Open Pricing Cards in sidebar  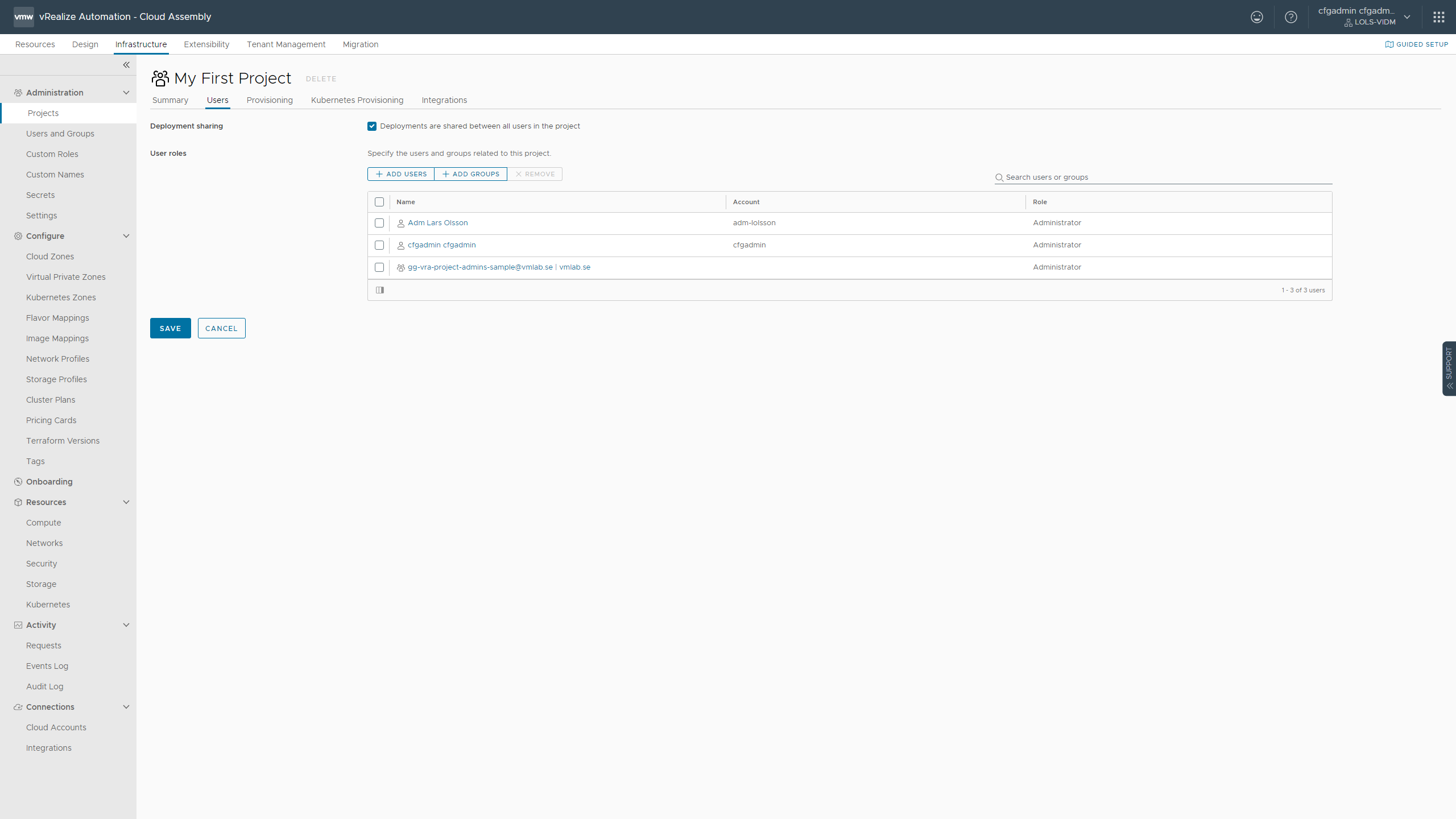click(51, 420)
